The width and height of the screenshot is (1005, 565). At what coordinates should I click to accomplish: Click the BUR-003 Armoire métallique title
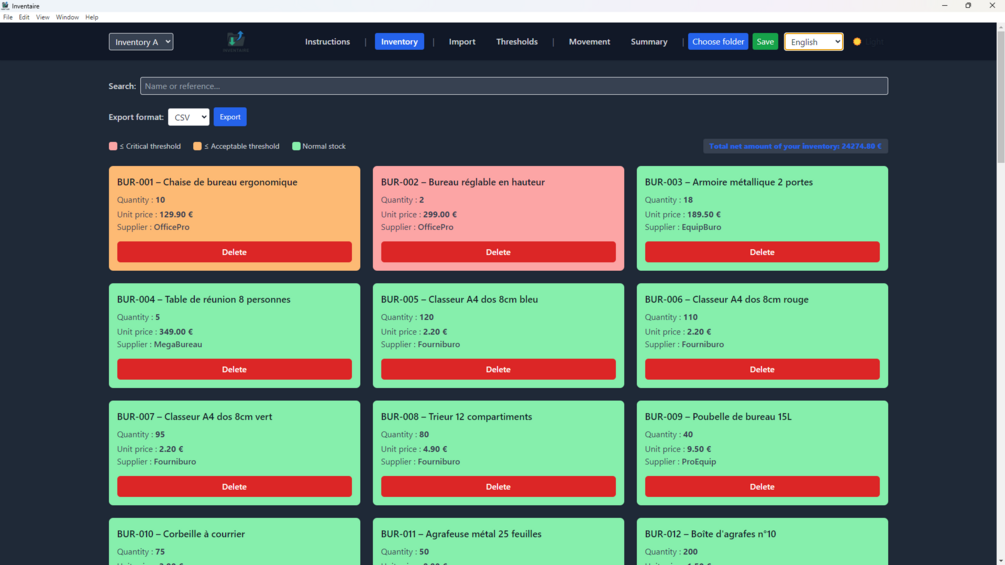[x=729, y=182]
